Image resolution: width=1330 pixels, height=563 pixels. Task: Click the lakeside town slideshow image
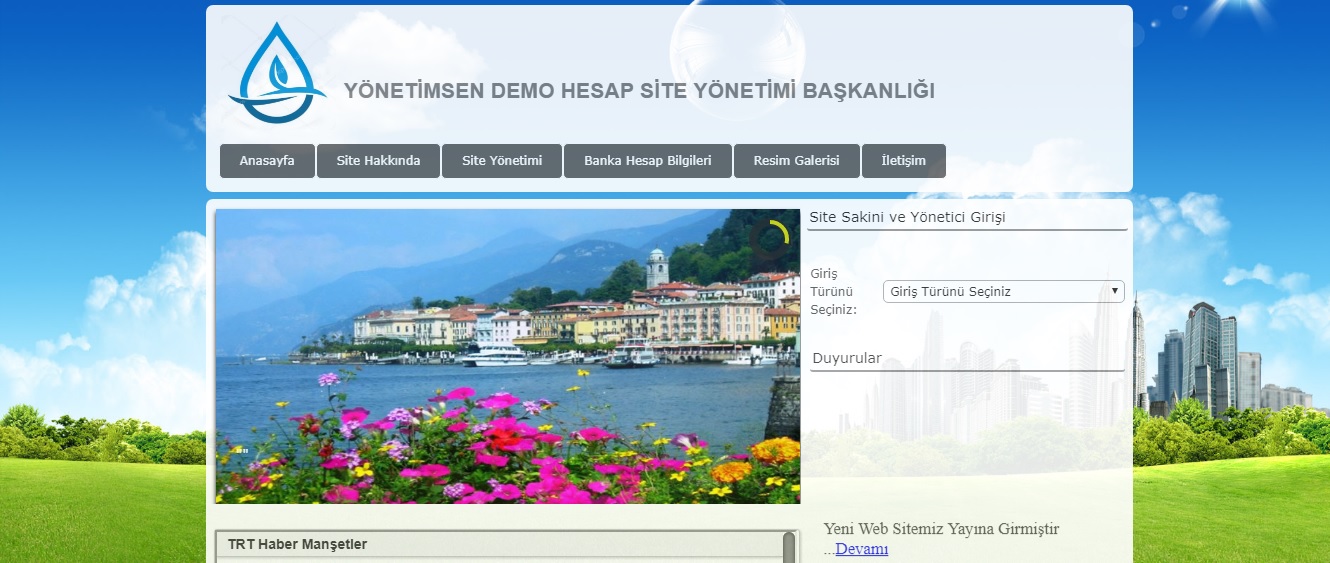(507, 356)
